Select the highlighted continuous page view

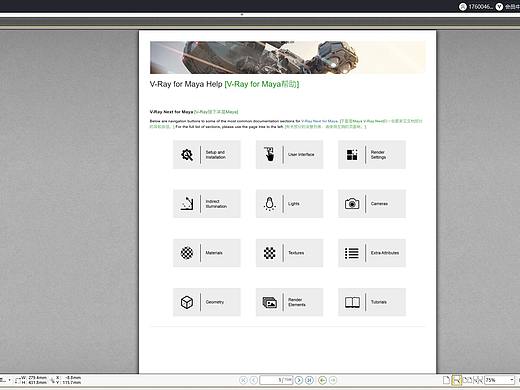(457, 380)
